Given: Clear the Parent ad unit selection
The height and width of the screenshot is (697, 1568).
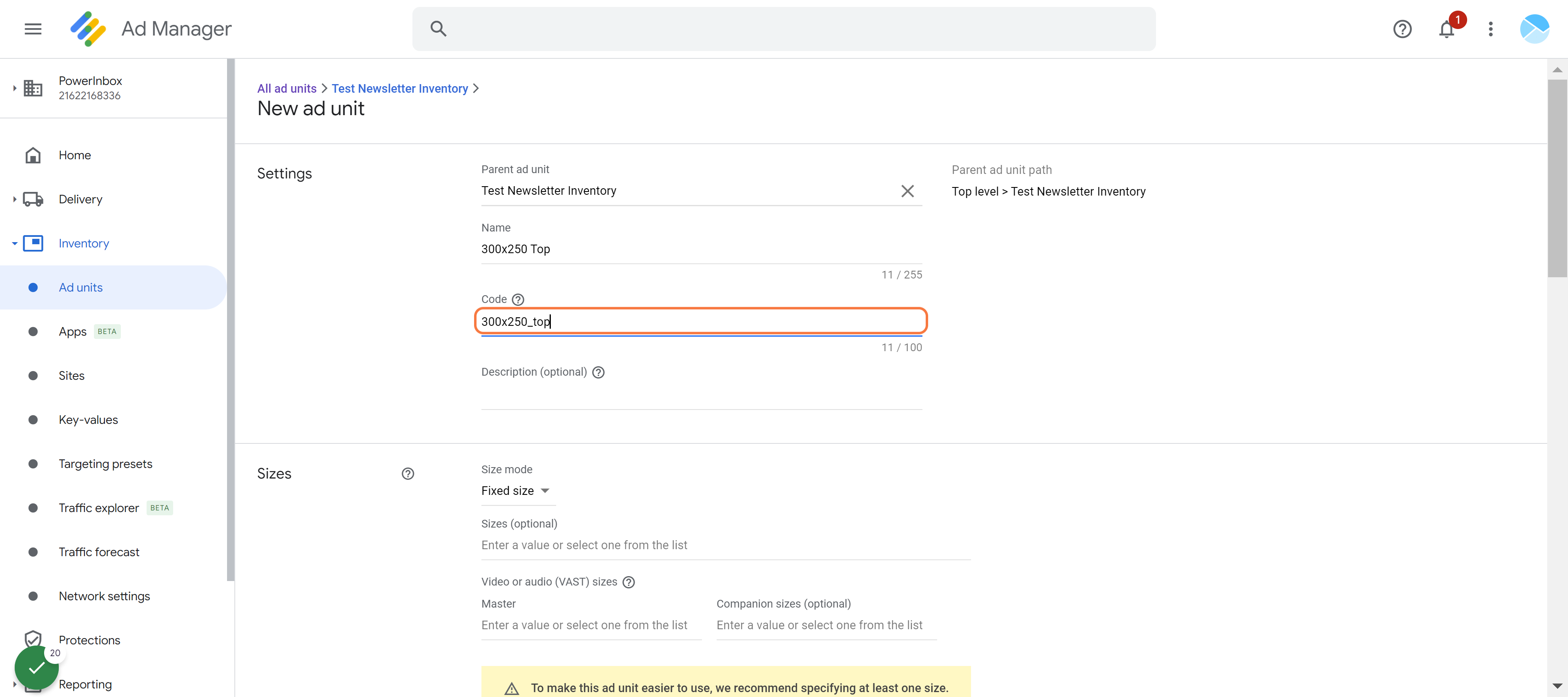Looking at the screenshot, I should point(907,191).
